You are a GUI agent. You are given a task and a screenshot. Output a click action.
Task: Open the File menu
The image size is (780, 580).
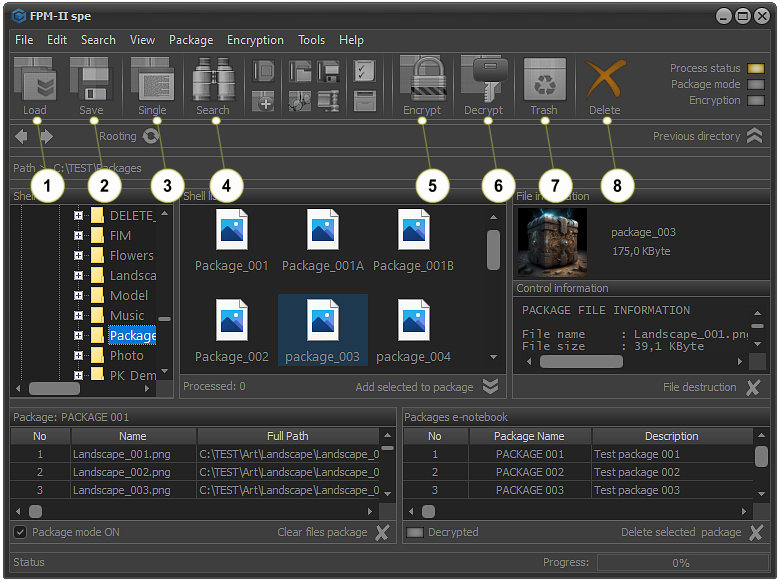(24, 40)
